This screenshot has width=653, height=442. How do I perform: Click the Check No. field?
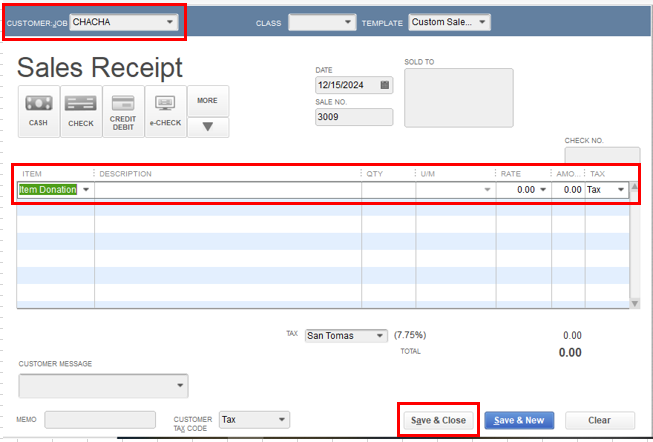pos(602,155)
